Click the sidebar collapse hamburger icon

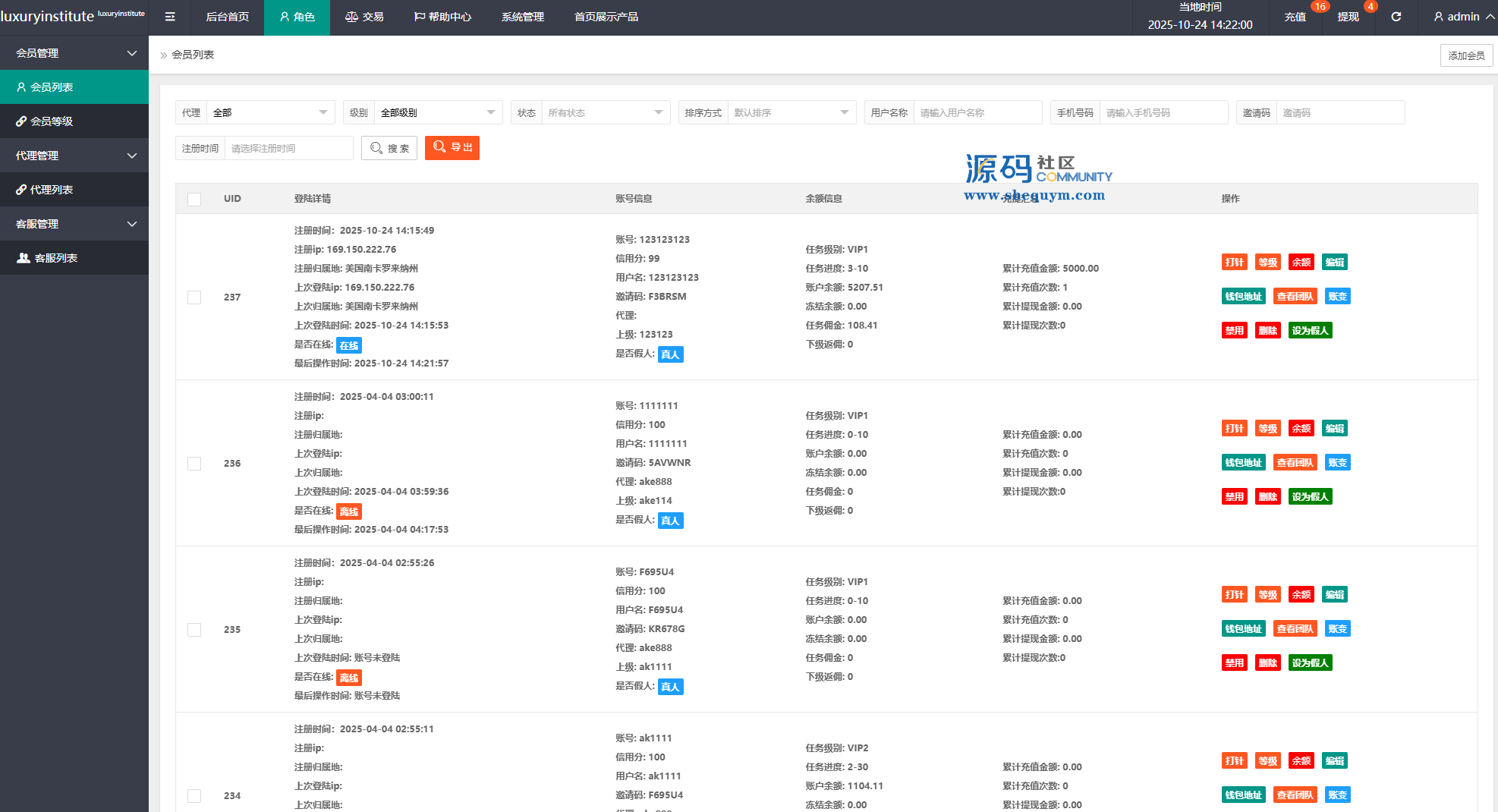click(x=170, y=17)
